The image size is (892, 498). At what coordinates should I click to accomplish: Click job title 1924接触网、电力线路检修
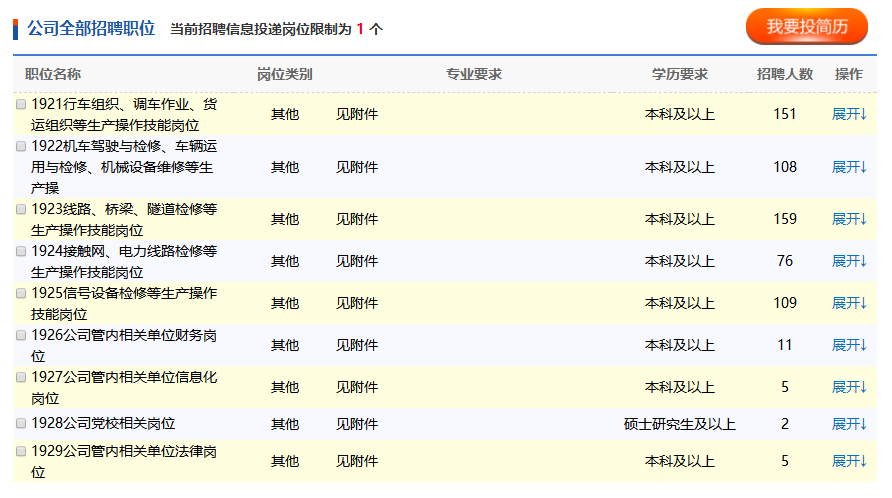pyautogui.click(x=124, y=261)
